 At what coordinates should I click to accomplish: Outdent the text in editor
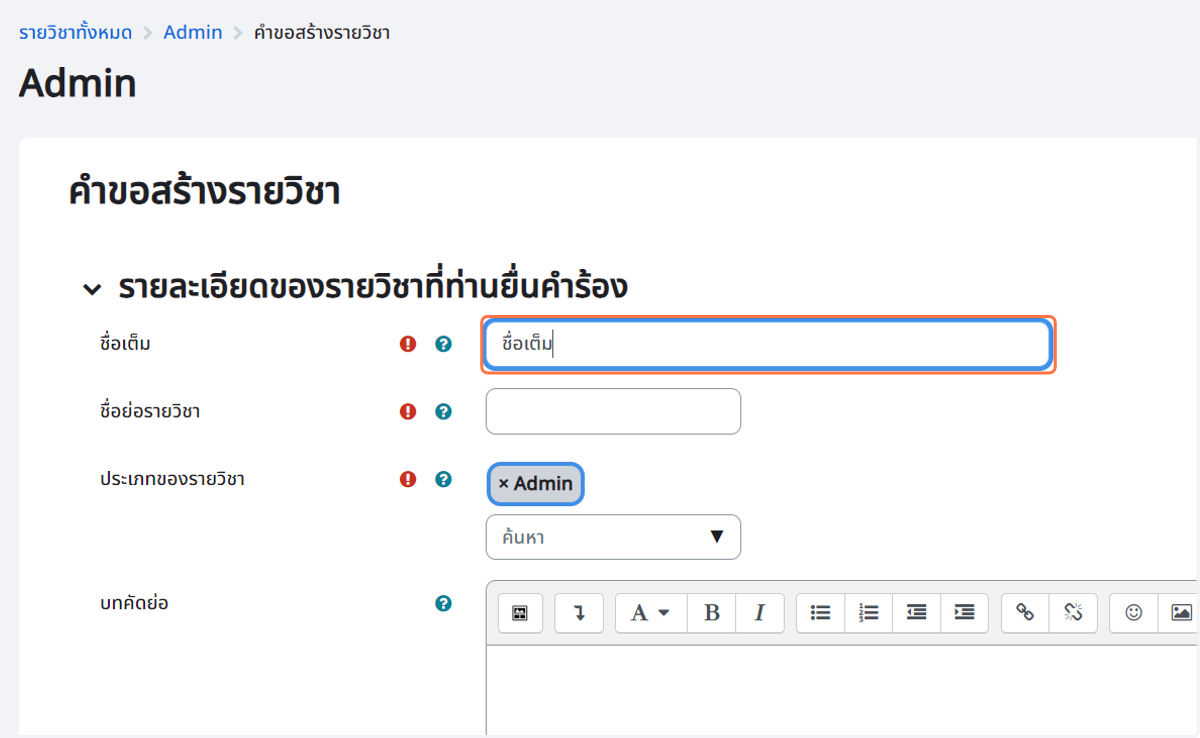point(917,613)
